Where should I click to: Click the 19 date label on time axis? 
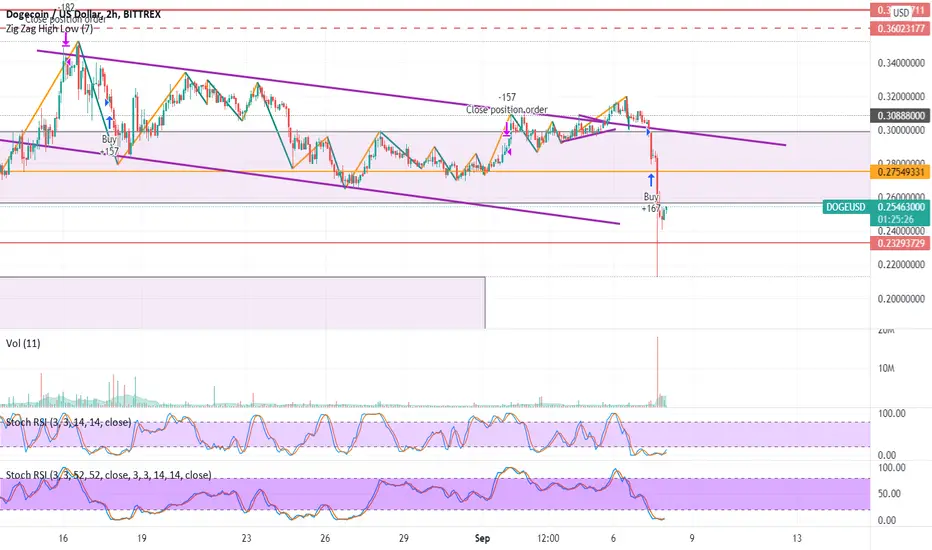click(141, 538)
